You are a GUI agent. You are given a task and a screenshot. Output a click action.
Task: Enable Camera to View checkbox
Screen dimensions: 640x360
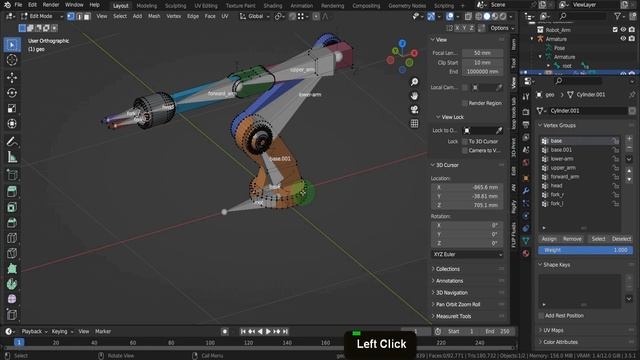[x=465, y=151]
